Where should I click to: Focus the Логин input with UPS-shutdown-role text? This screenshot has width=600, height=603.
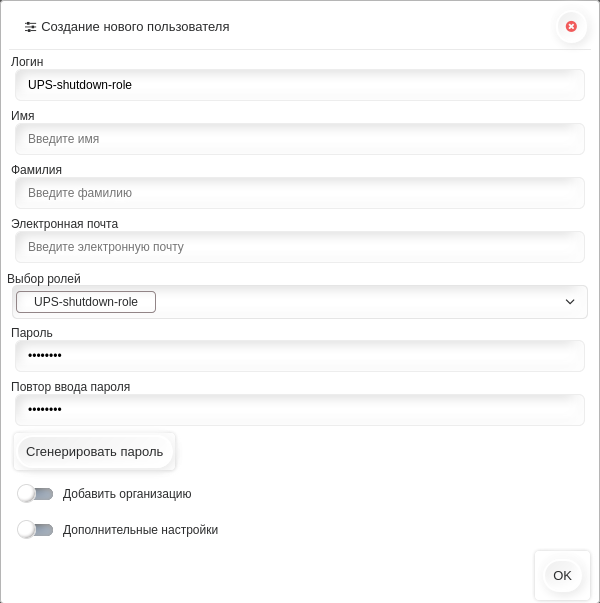click(300, 85)
